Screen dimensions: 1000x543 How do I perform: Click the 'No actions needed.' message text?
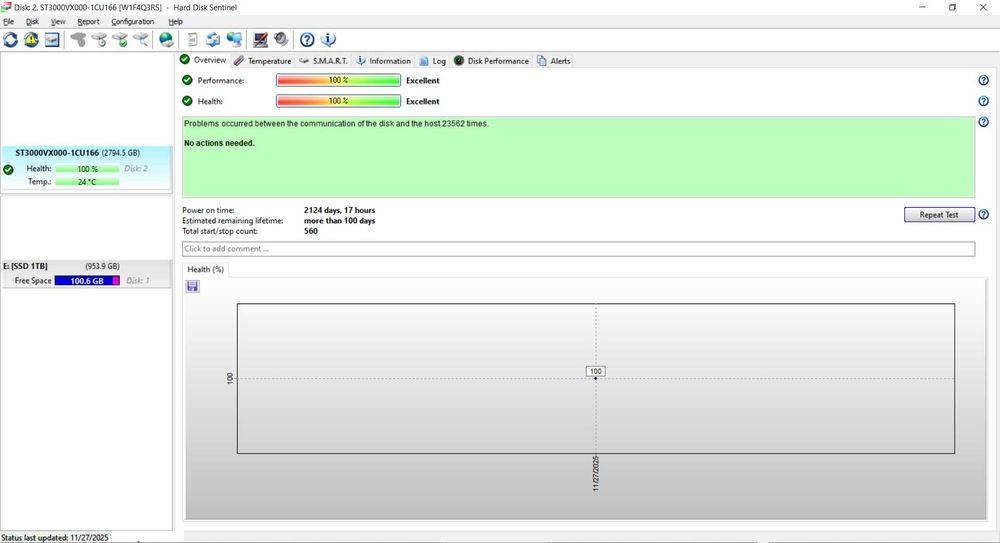pos(219,143)
